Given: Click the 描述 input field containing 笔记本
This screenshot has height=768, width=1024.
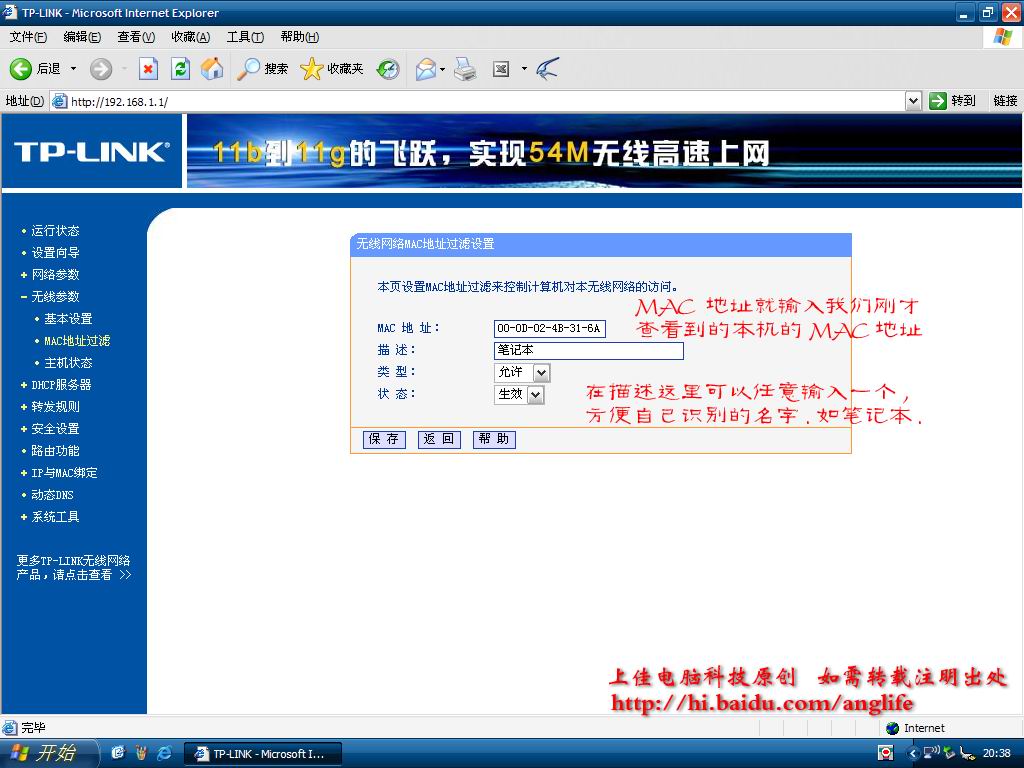Looking at the screenshot, I should tap(588, 351).
